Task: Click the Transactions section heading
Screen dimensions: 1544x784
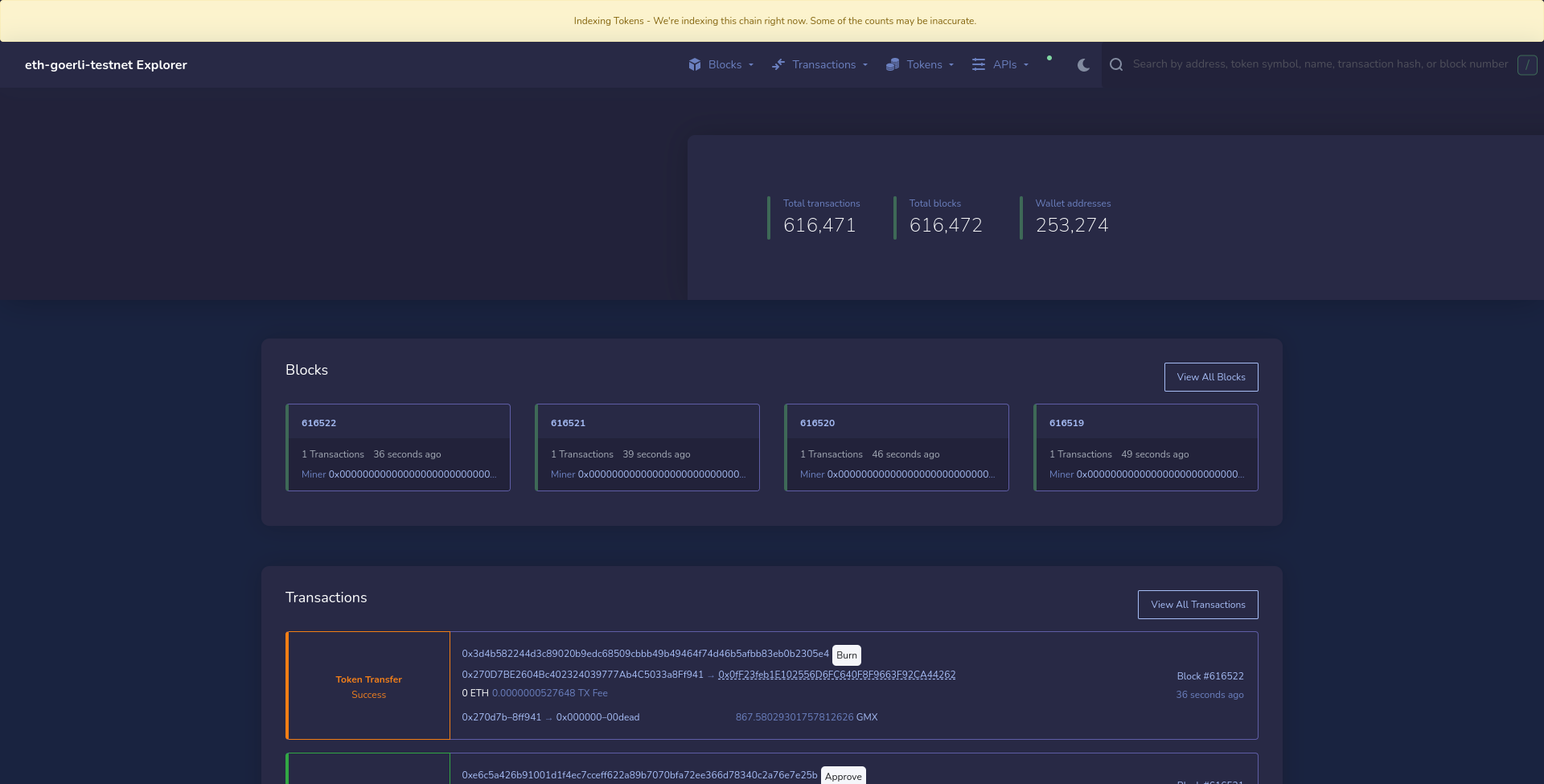Action: pyautogui.click(x=326, y=597)
